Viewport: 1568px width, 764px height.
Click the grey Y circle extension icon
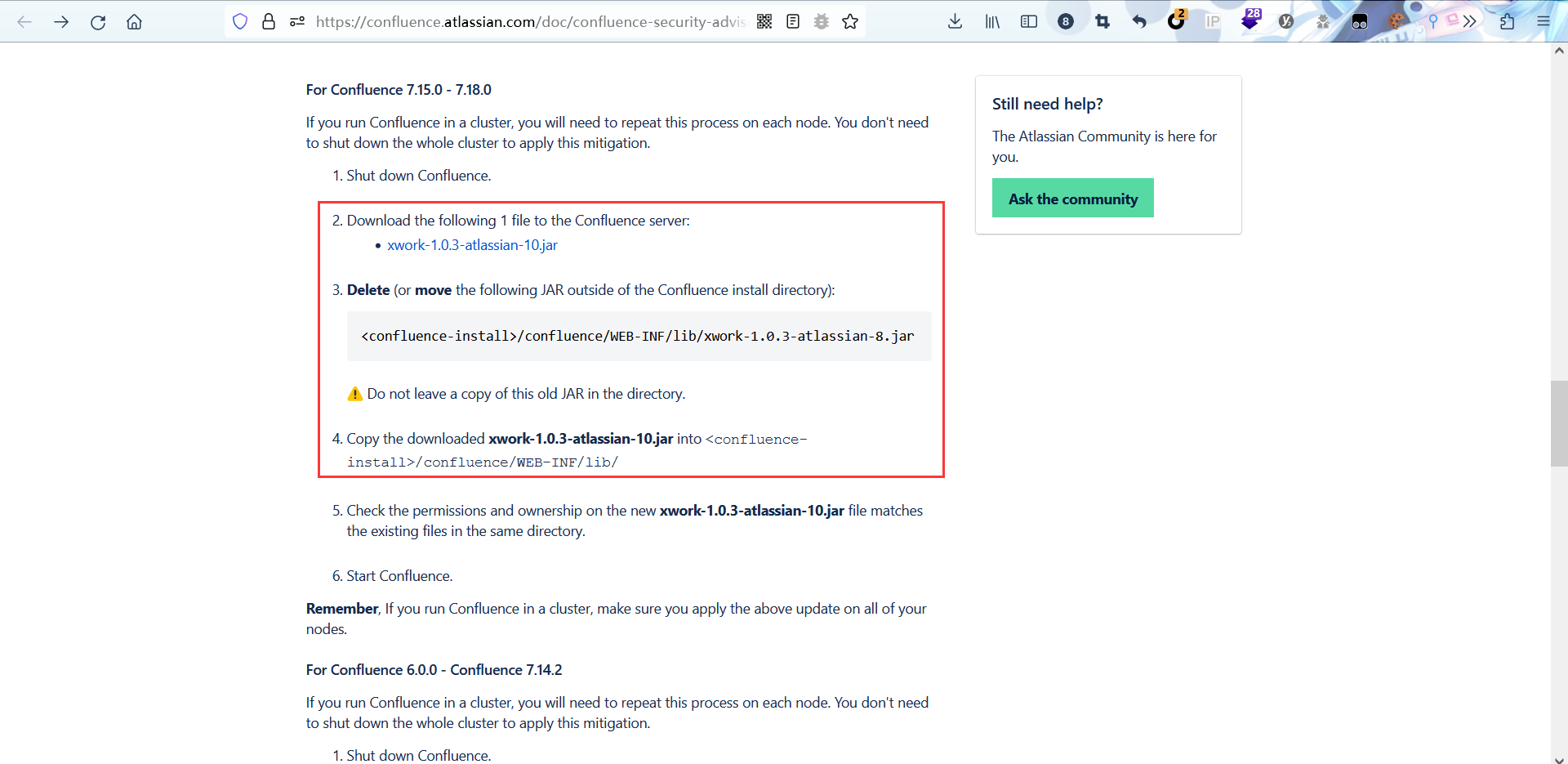1286,22
